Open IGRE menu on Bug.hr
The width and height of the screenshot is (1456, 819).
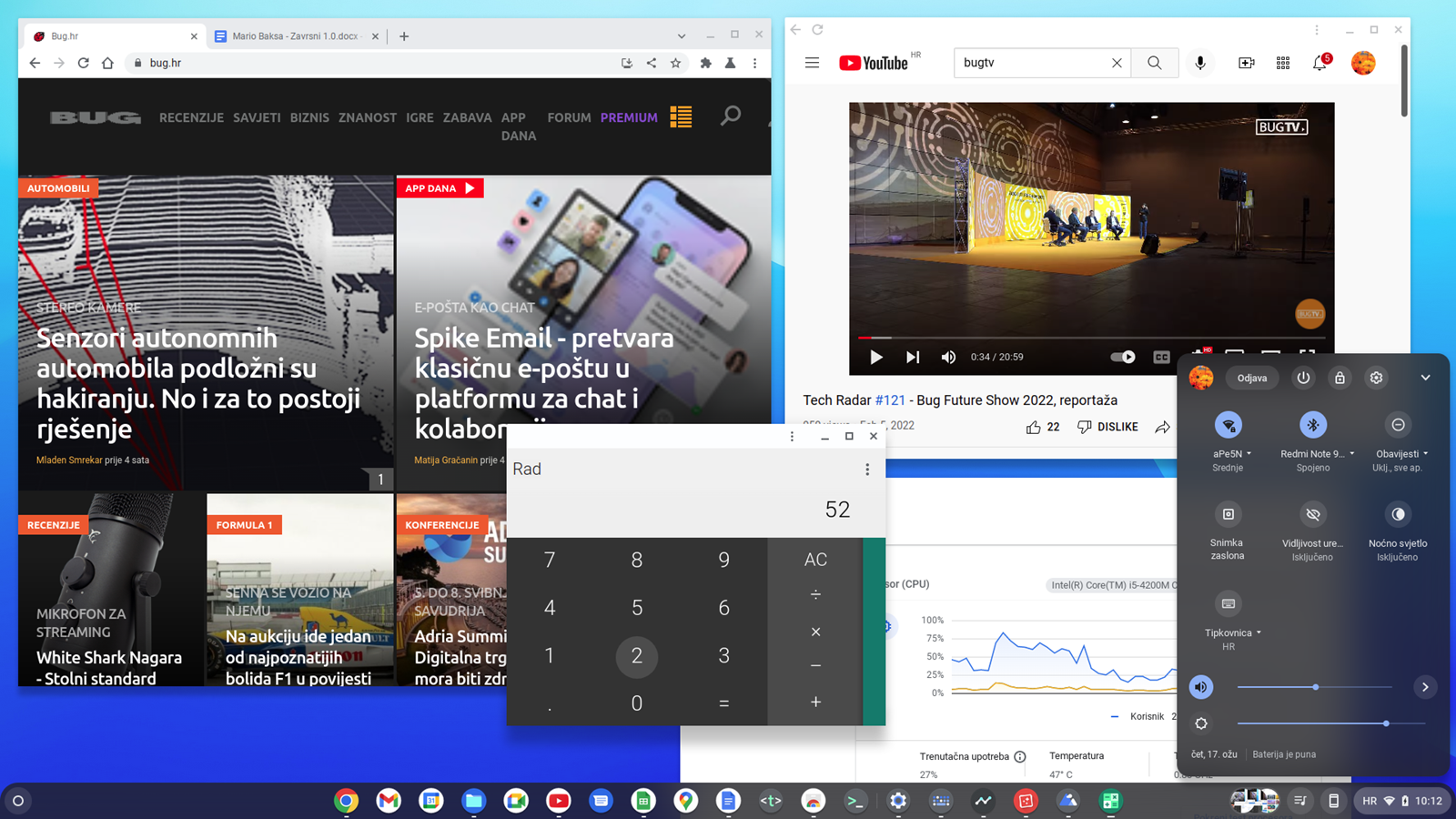420,117
